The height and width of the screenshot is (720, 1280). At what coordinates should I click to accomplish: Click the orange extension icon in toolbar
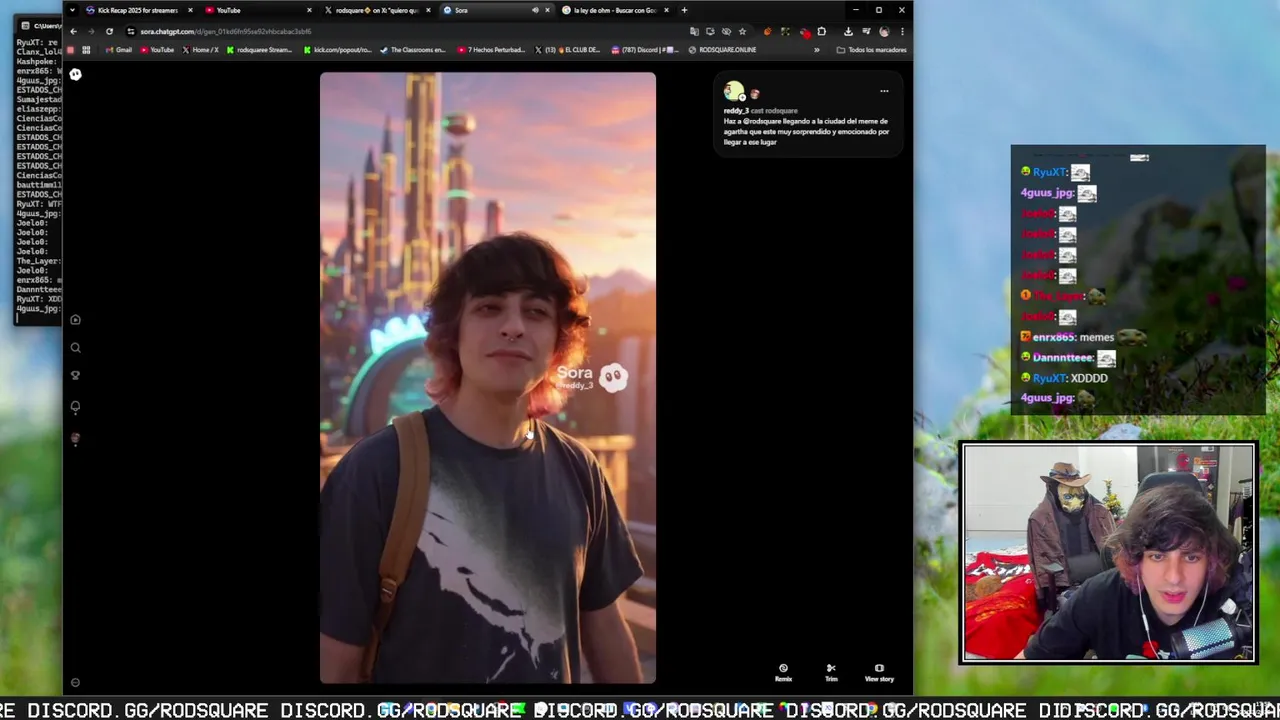(768, 31)
